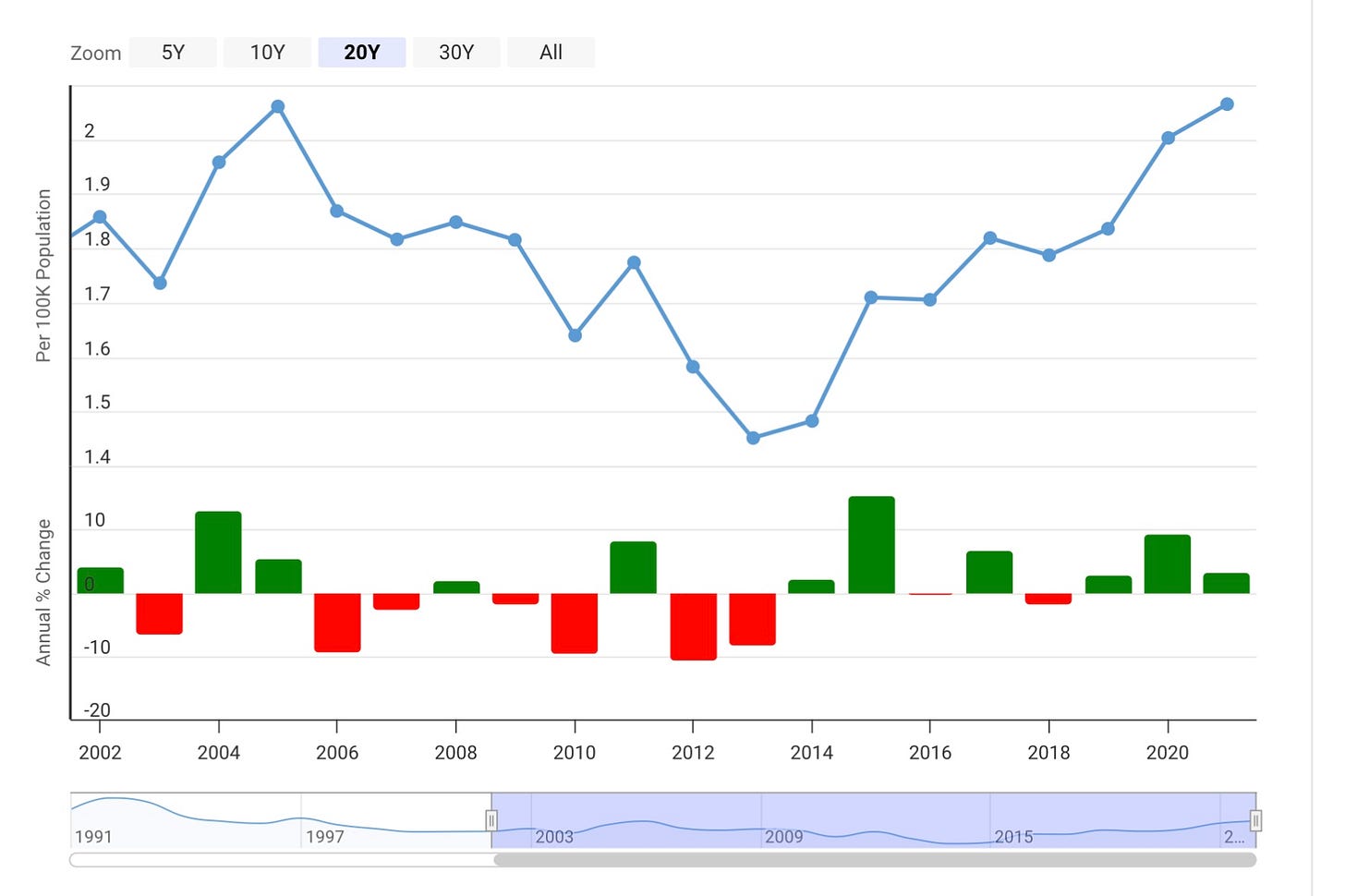Click the 2015 line data point
Viewport: 1345px width, 896px height.
[x=871, y=297]
